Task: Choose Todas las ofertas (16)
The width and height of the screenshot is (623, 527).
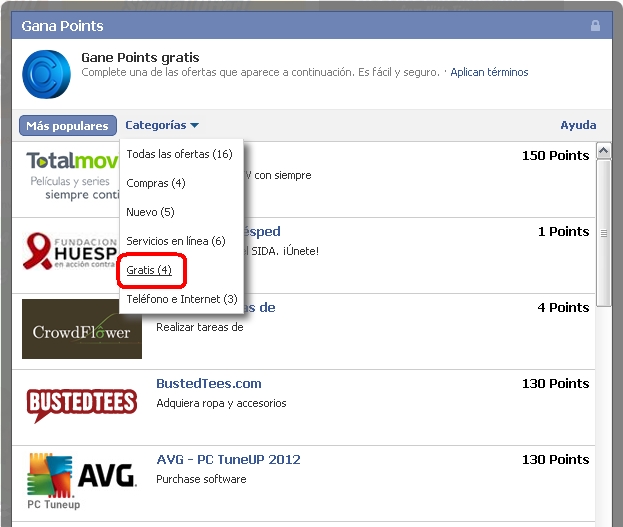Action: click(x=180, y=154)
